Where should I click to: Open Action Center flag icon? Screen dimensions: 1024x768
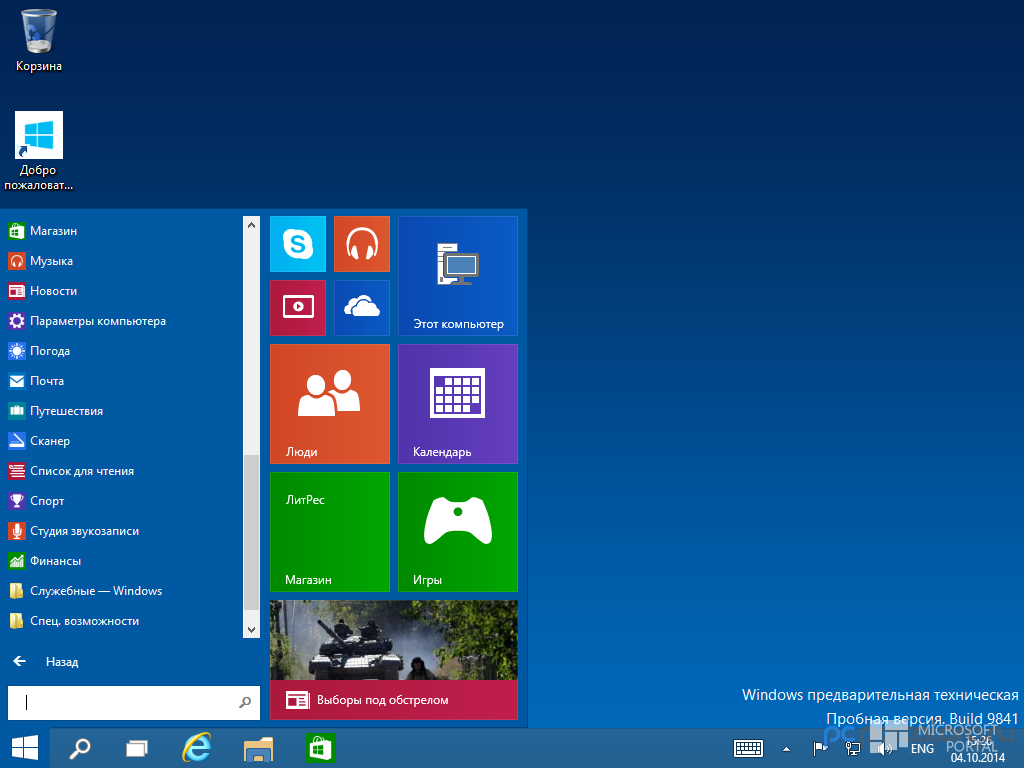(820, 748)
